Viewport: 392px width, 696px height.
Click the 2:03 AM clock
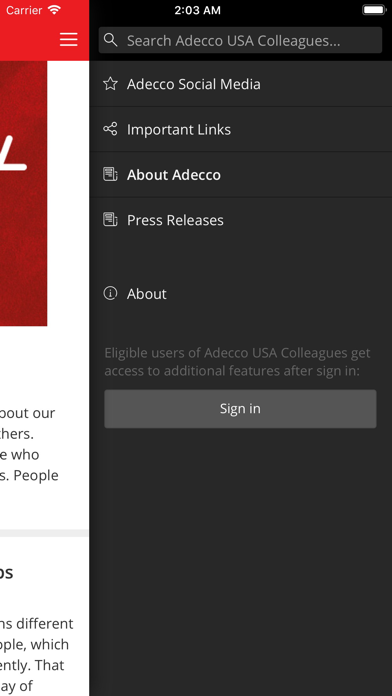pyautogui.click(x=197, y=10)
